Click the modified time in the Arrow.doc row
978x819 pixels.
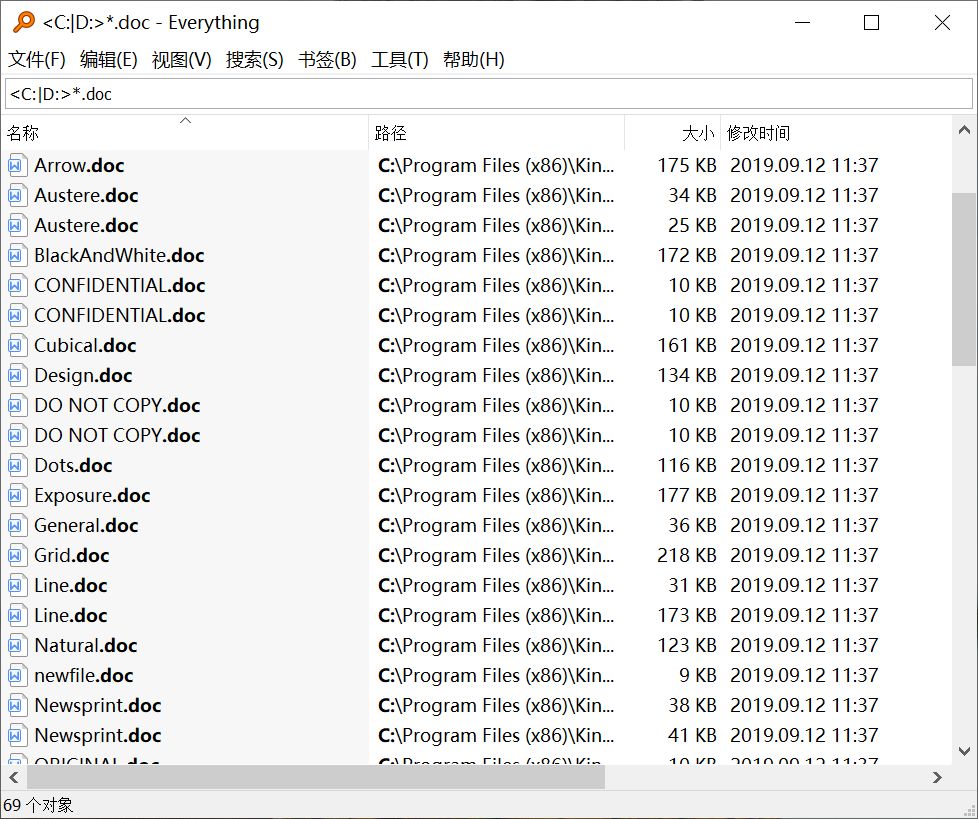[x=805, y=166]
